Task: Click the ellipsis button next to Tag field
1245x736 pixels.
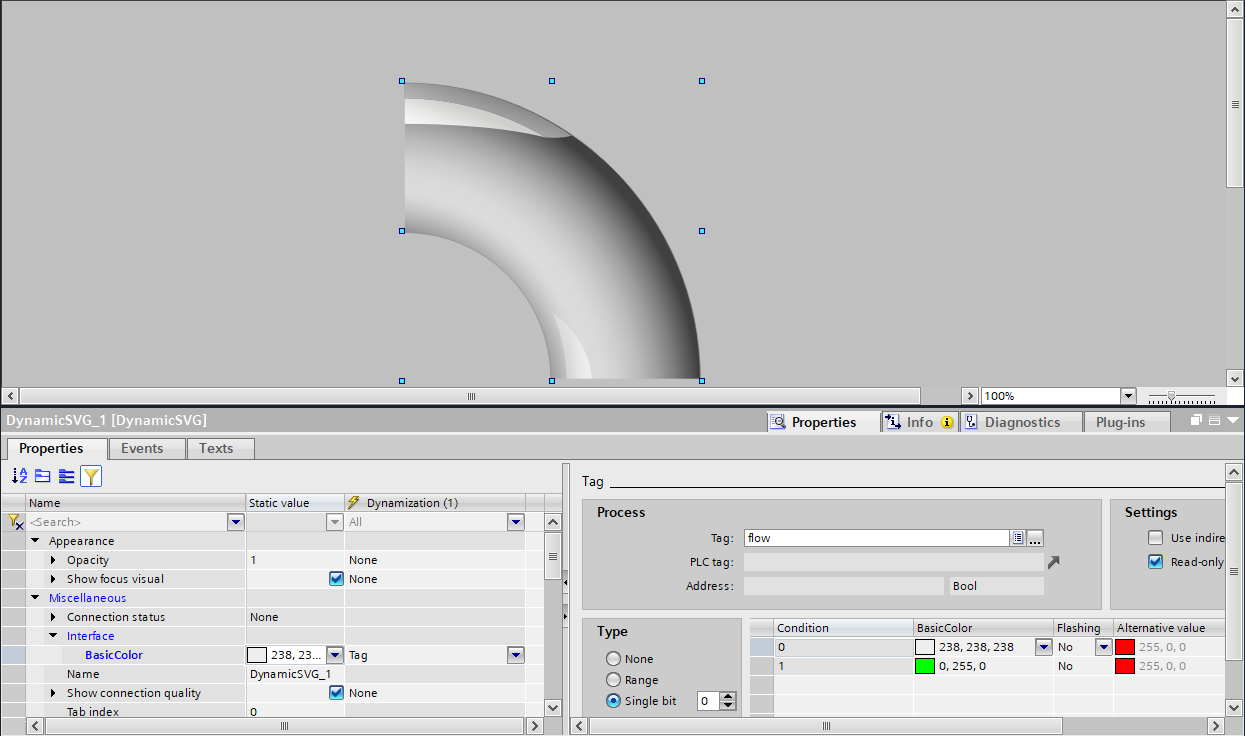Action: coord(1035,538)
